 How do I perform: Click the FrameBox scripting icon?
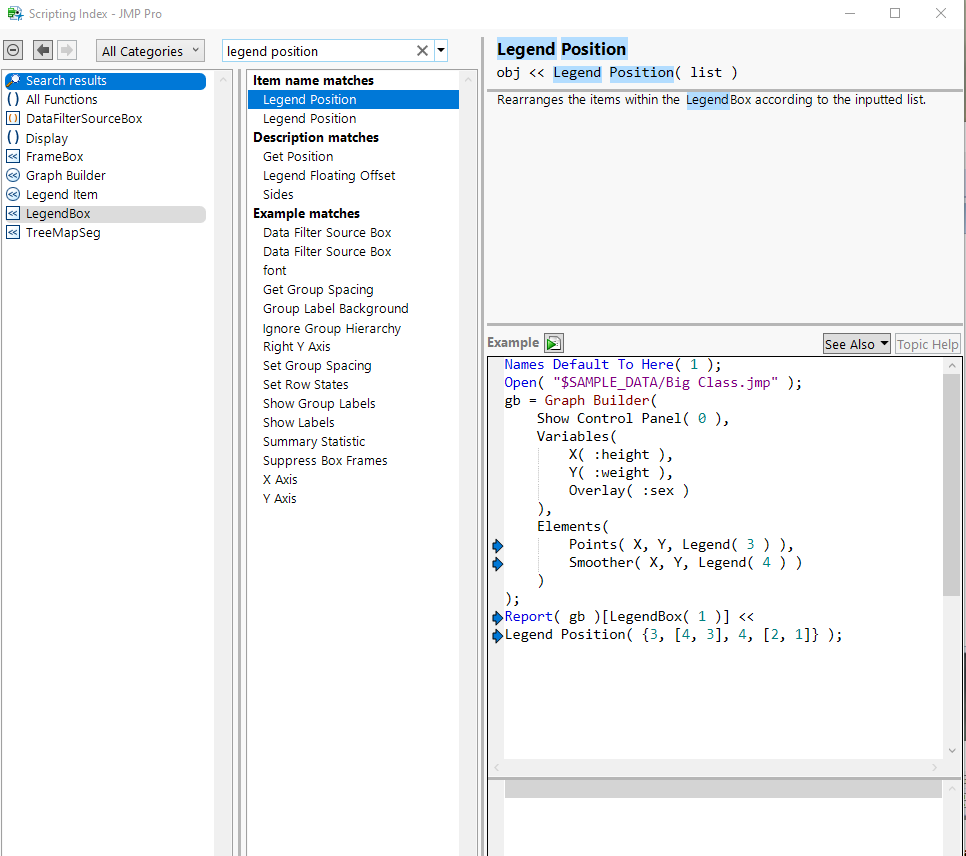click(x=12, y=156)
